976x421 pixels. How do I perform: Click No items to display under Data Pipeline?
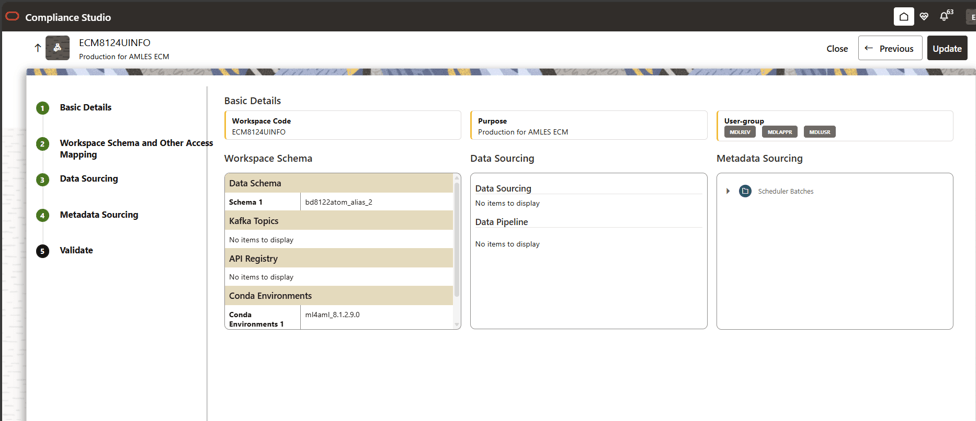tap(507, 244)
